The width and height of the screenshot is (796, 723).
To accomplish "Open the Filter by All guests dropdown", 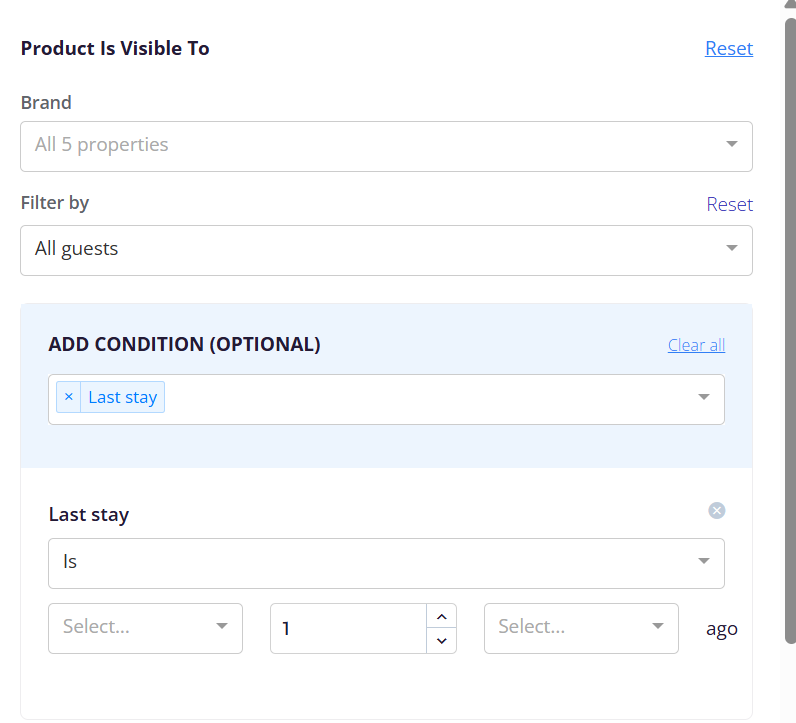I will (386, 251).
